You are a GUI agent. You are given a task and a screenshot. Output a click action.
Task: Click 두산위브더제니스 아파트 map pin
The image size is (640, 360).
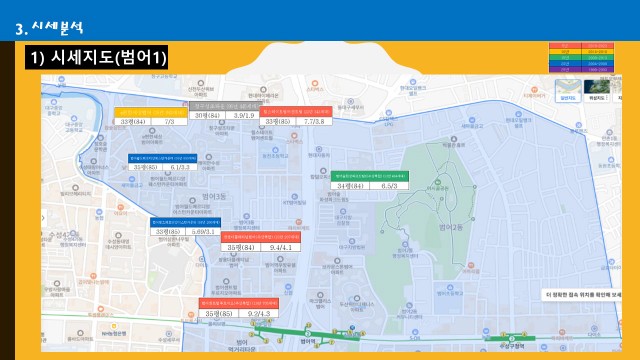[357, 298]
